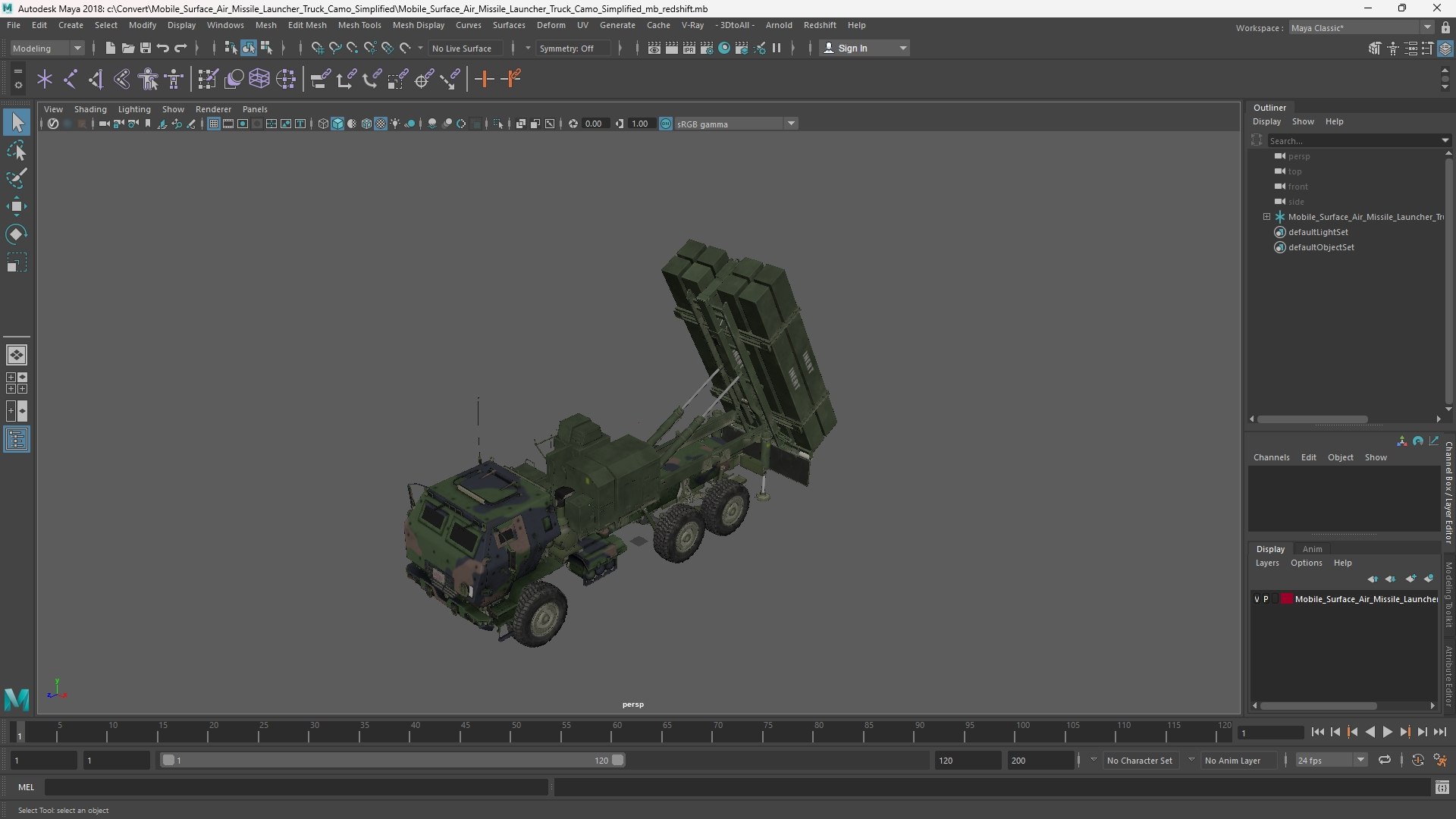The height and width of the screenshot is (819, 1456).
Task: Select four-view layout icon in left sidebar
Action: pos(17,383)
